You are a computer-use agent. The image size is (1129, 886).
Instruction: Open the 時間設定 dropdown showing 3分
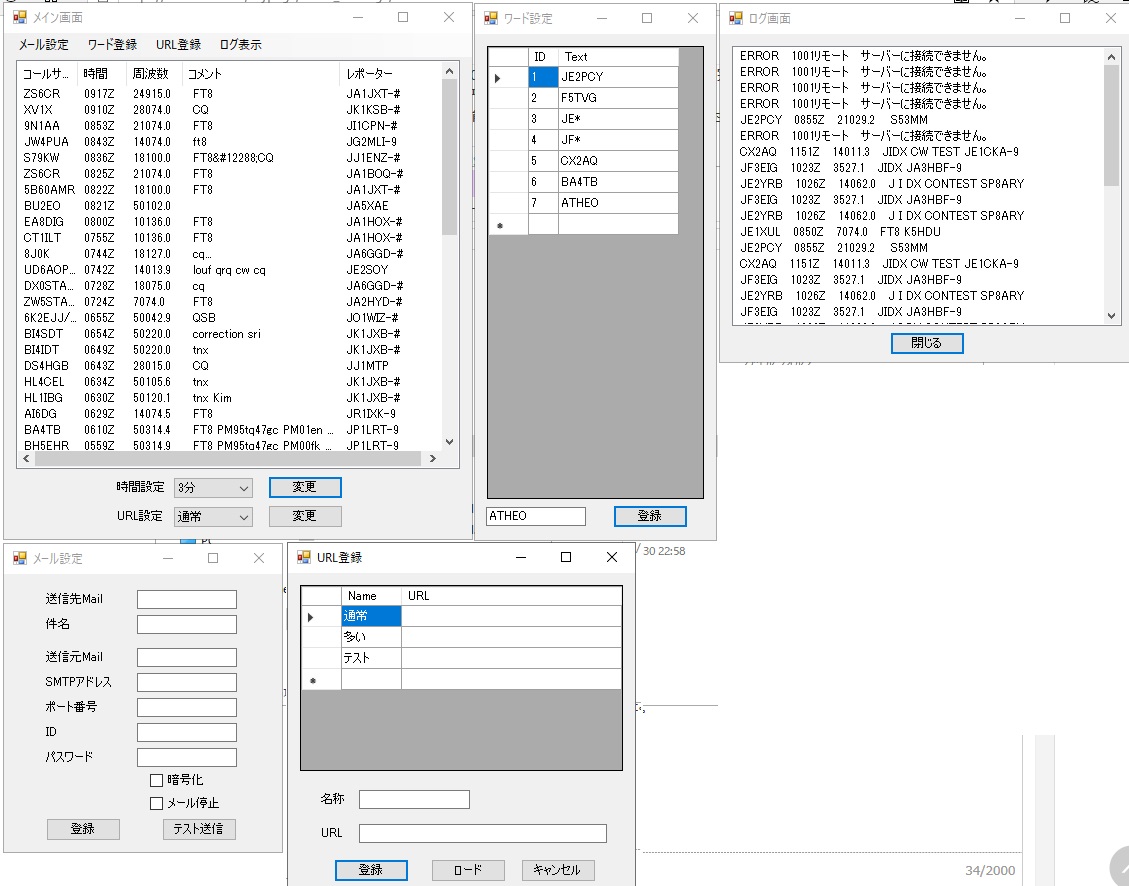[213, 488]
